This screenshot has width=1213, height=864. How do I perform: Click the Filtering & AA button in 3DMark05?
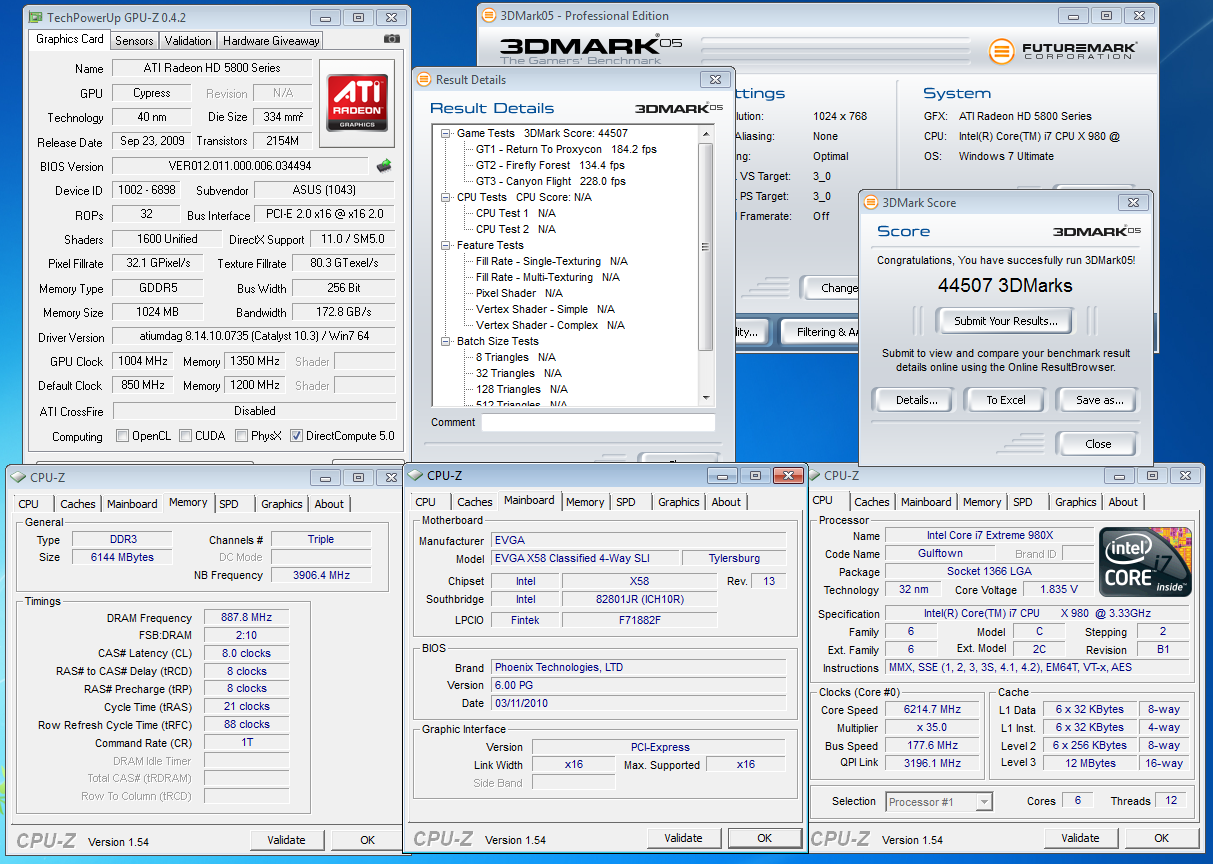[822, 332]
